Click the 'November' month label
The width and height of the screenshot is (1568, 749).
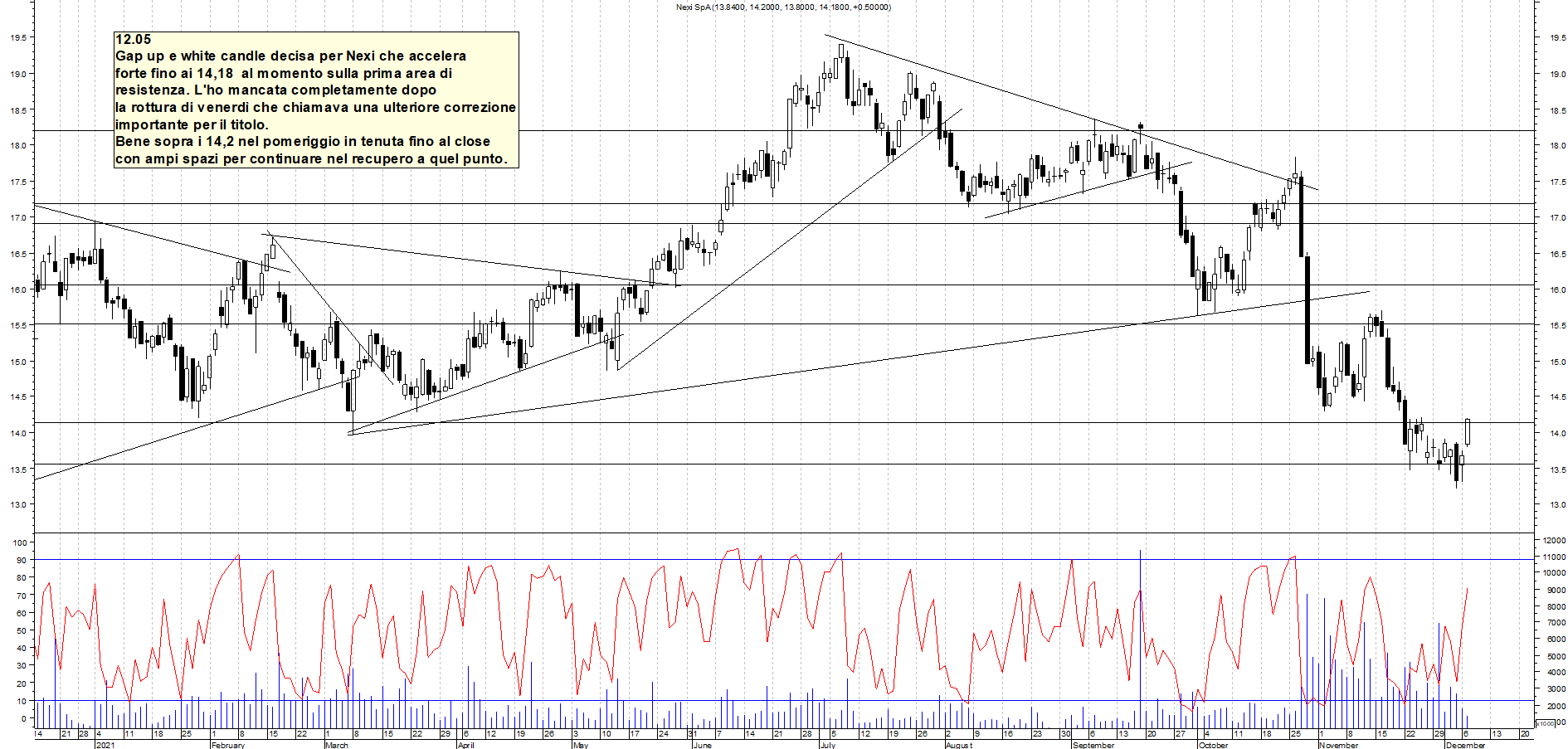tap(1339, 745)
